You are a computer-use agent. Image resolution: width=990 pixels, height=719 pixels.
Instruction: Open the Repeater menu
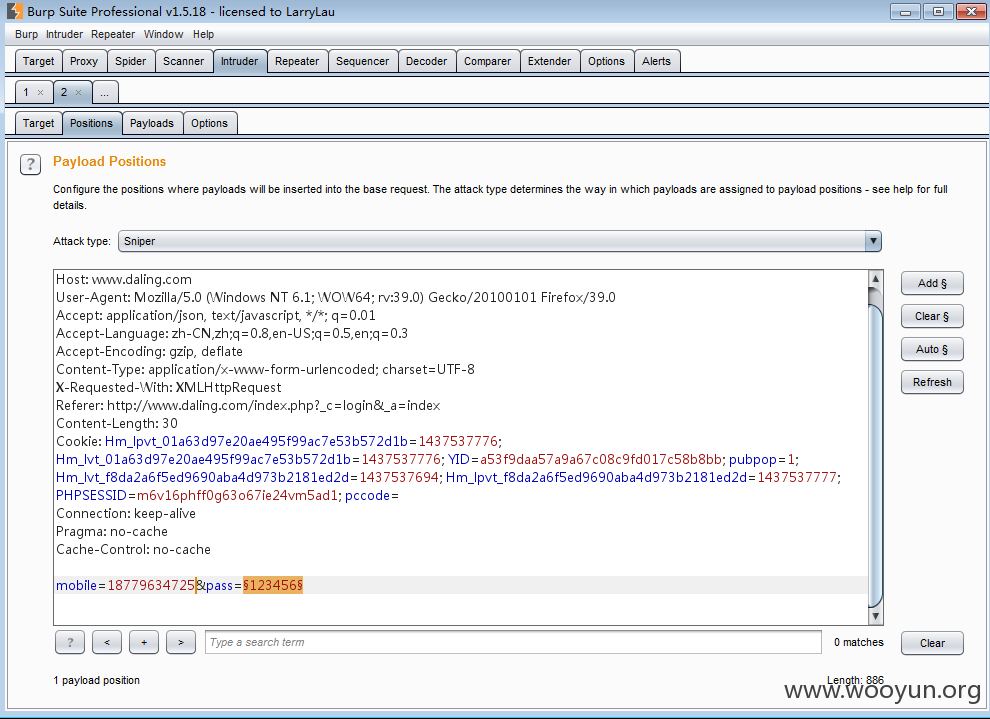tap(112, 34)
